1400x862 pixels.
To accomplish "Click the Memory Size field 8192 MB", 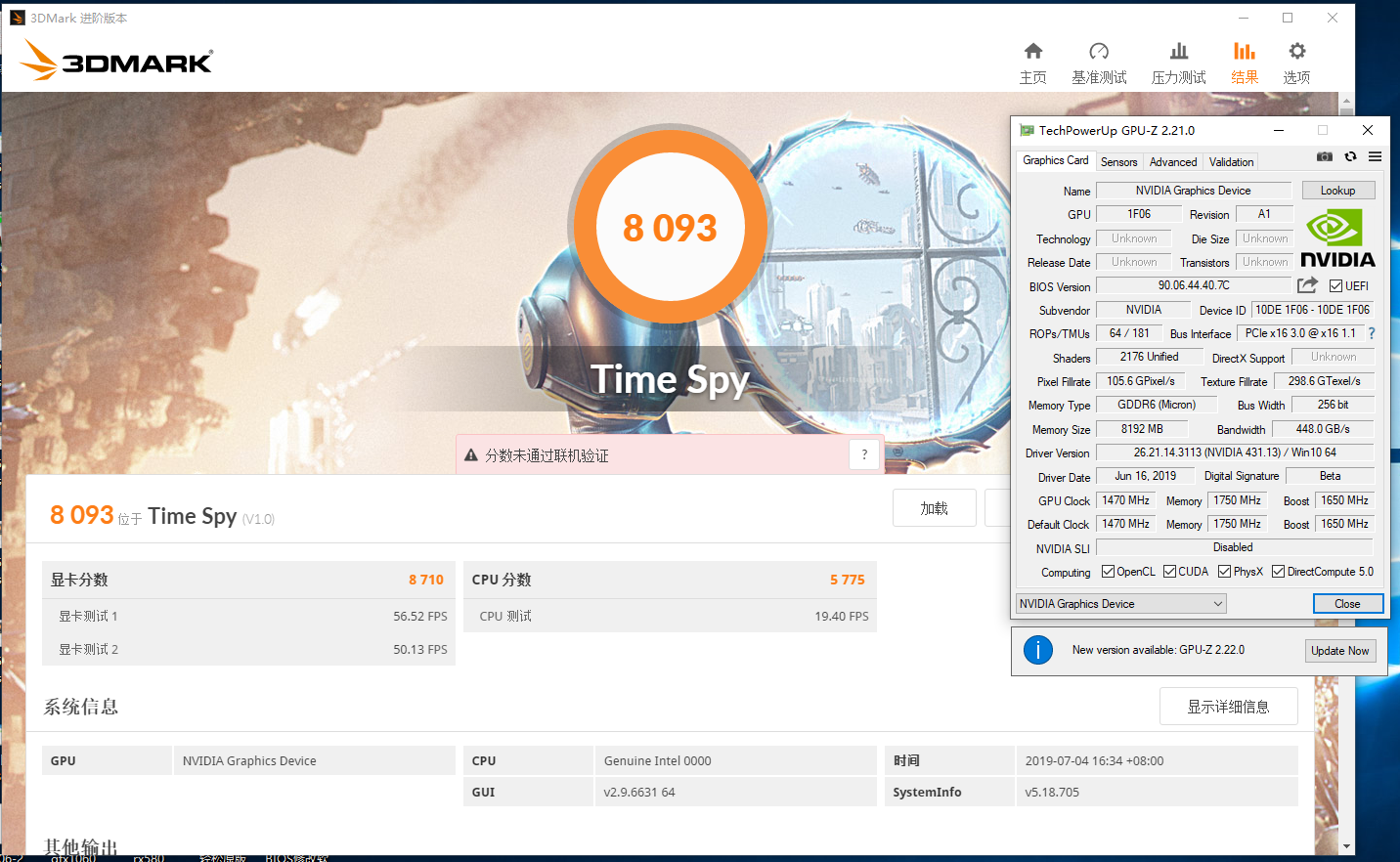I will pos(1142,429).
